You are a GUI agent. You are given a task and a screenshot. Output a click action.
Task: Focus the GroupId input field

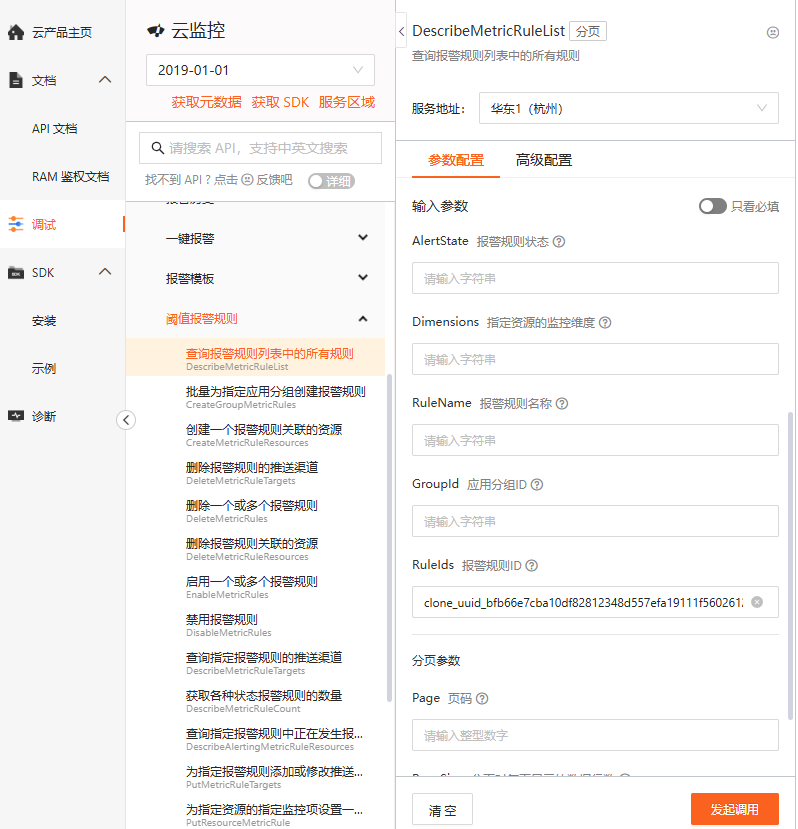click(595, 521)
